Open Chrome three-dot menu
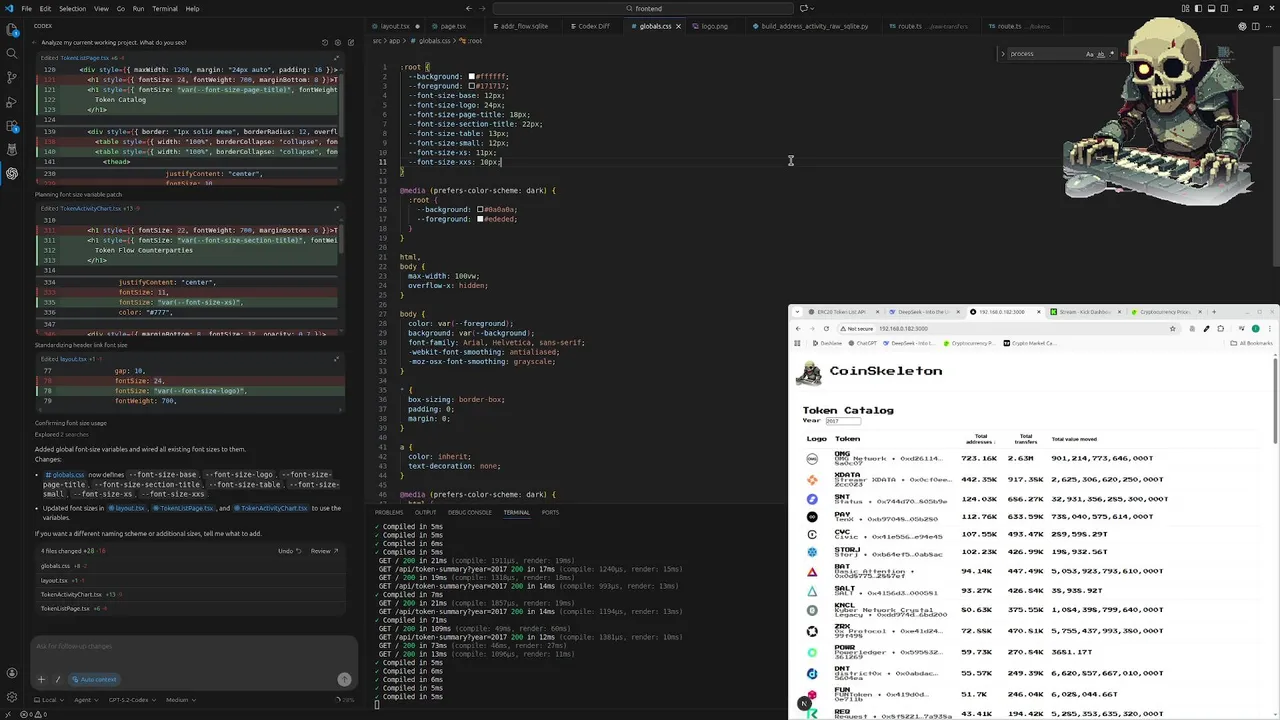The width and height of the screenshot is (1280, 720). click(1271, 328)
